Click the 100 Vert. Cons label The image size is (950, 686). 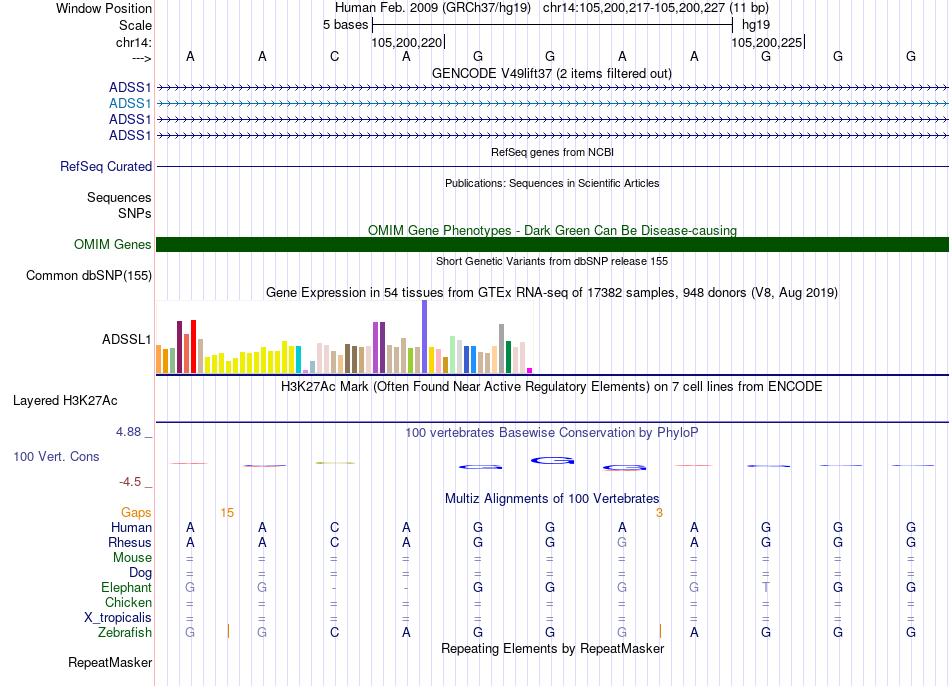(56, 456)
